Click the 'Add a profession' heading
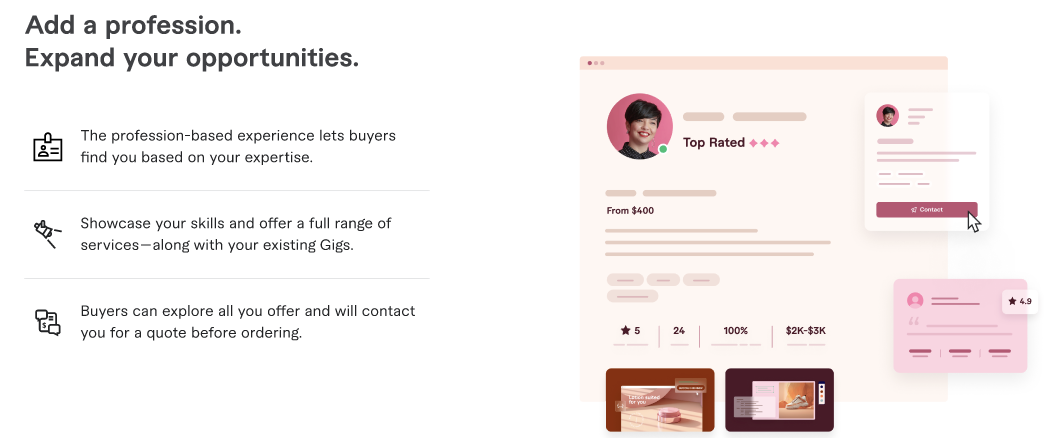1051x438 pixels. pos(133,23)
